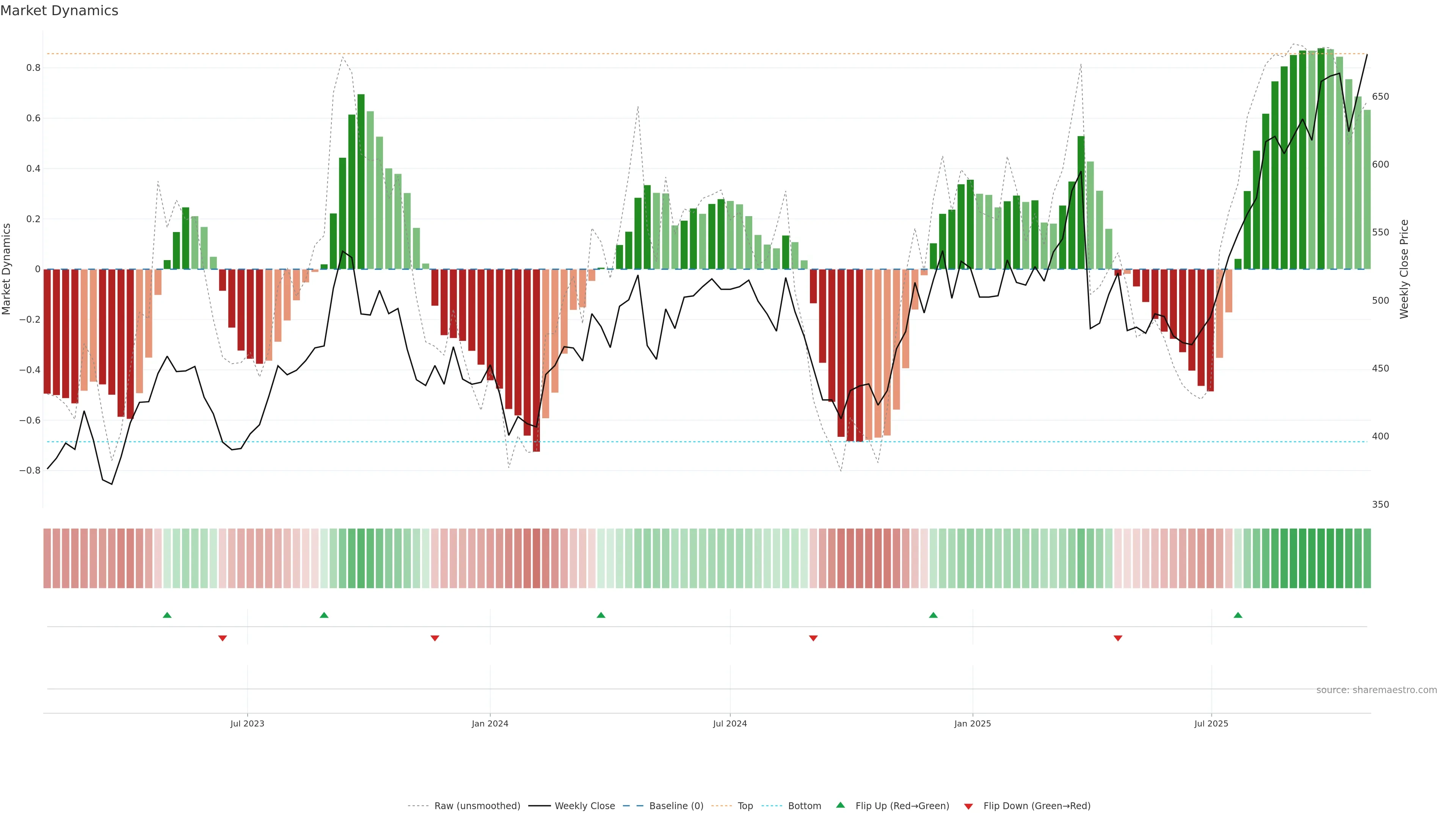
Task: Toggle the Baseline (0) legend entry
Action: click(676, 806)
